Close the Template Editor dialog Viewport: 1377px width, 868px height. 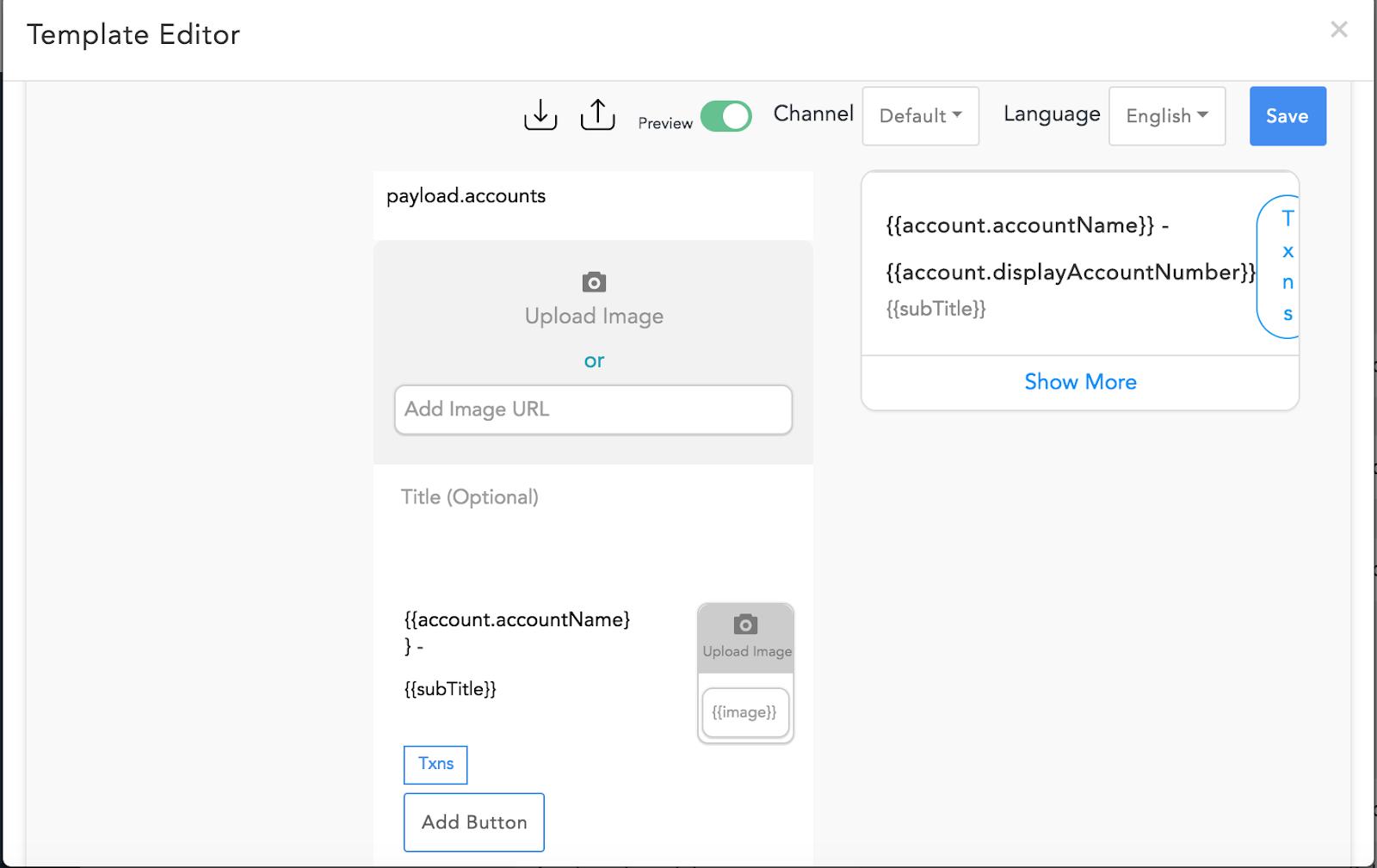[x=1339, y=30]
